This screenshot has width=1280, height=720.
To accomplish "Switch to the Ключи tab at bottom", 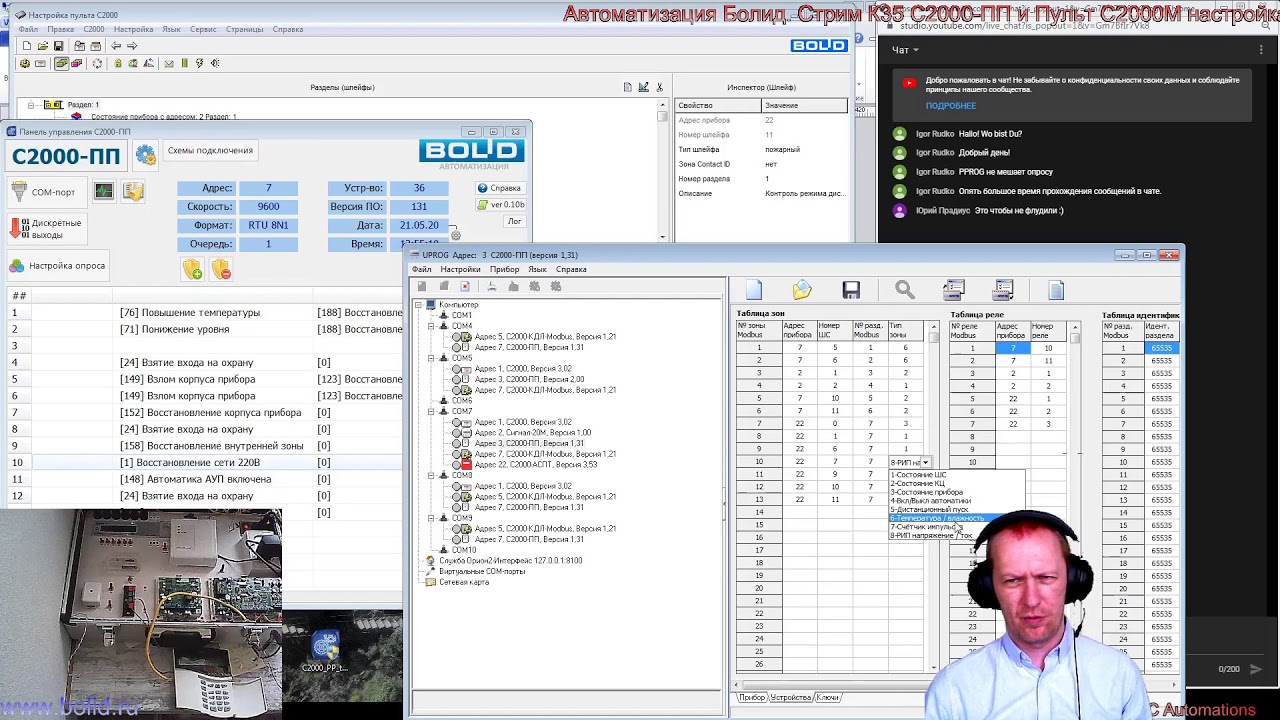I will point(827,697).
